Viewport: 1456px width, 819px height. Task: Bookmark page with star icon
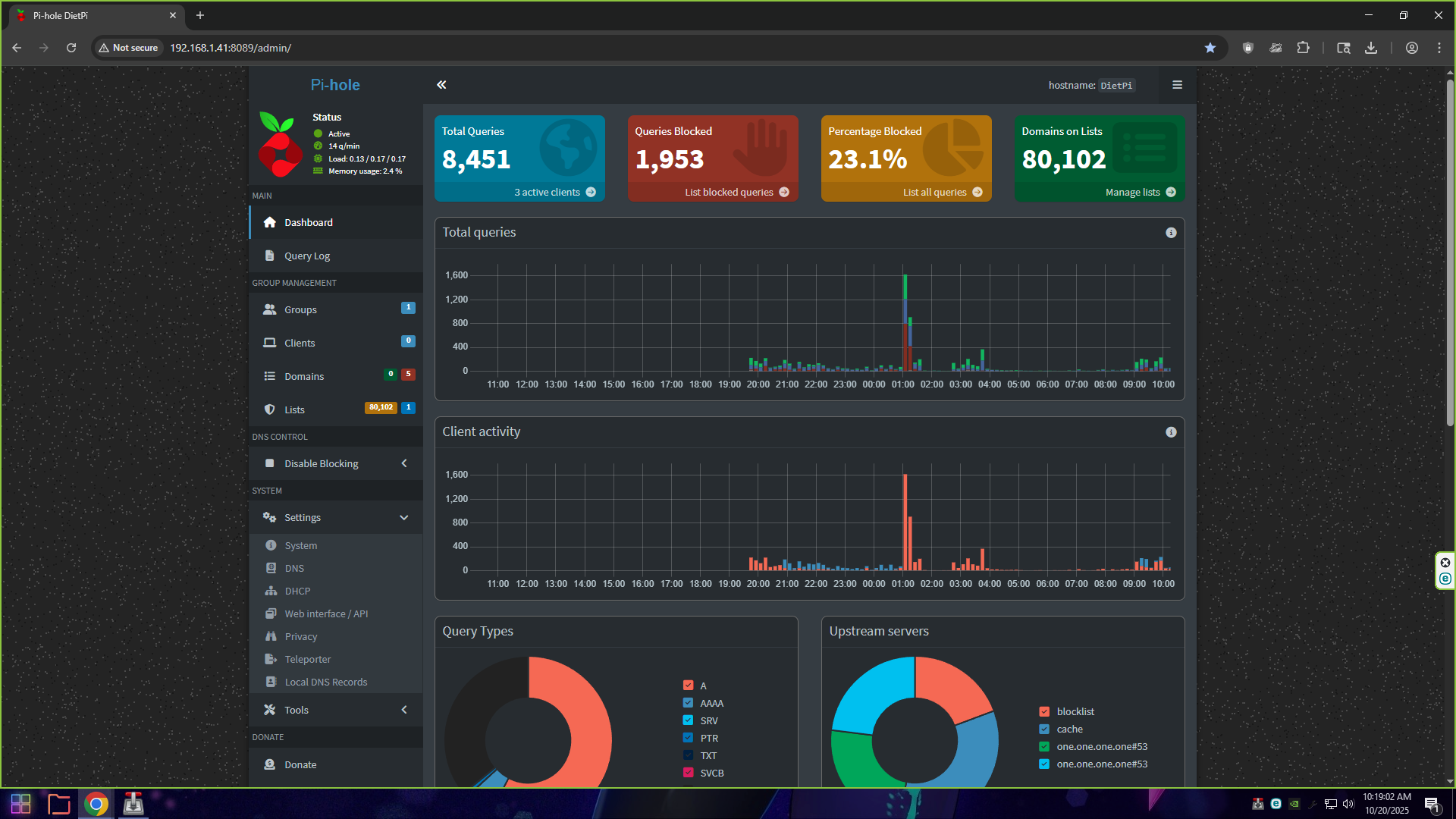[x=1210, y=48]
